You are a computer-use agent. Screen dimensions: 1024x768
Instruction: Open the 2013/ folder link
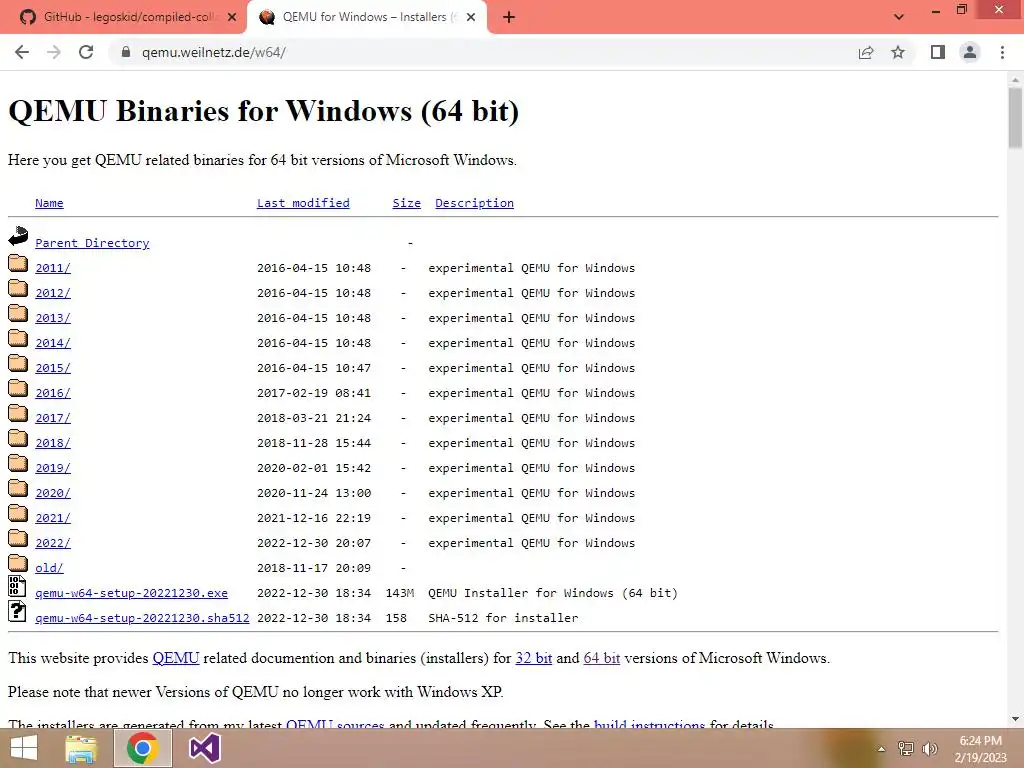(53, 318)
